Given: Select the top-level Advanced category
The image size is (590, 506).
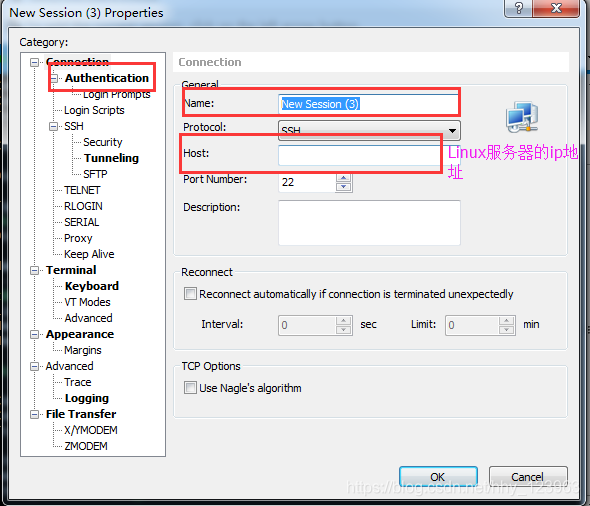Looking at the screenshot, I should pyautogui.click(x=70, y=366).
